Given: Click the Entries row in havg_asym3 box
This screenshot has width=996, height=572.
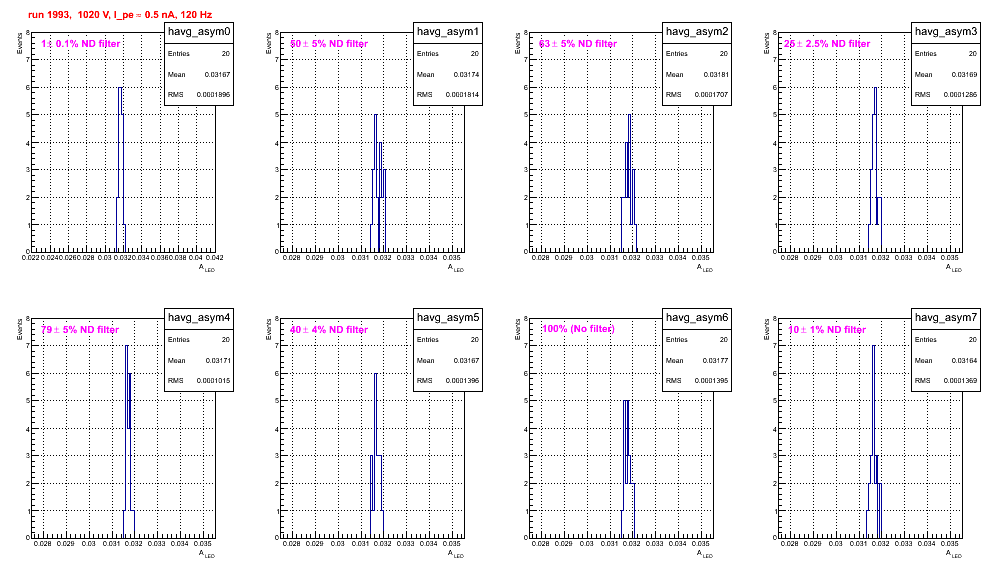Looking at the screenshot, I should click(x=946, y=54).
